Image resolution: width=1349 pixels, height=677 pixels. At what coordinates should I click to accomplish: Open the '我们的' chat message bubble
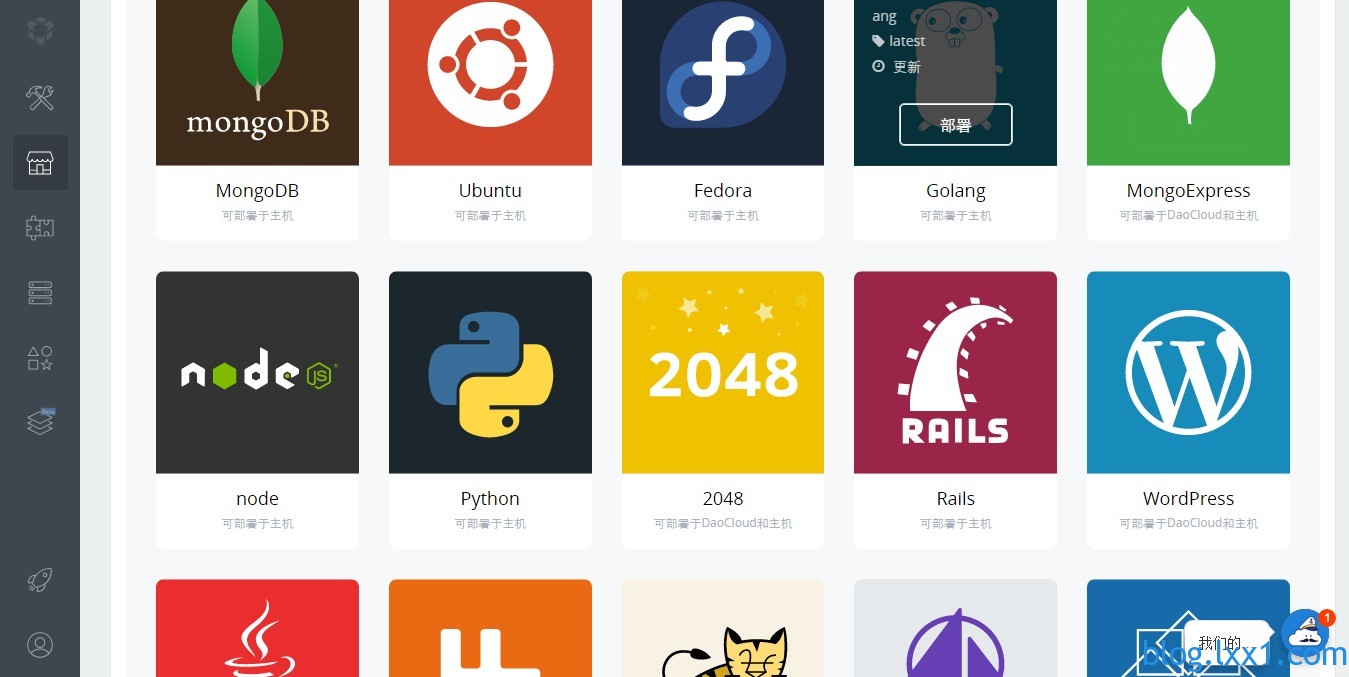click(x=1227, y=643)
